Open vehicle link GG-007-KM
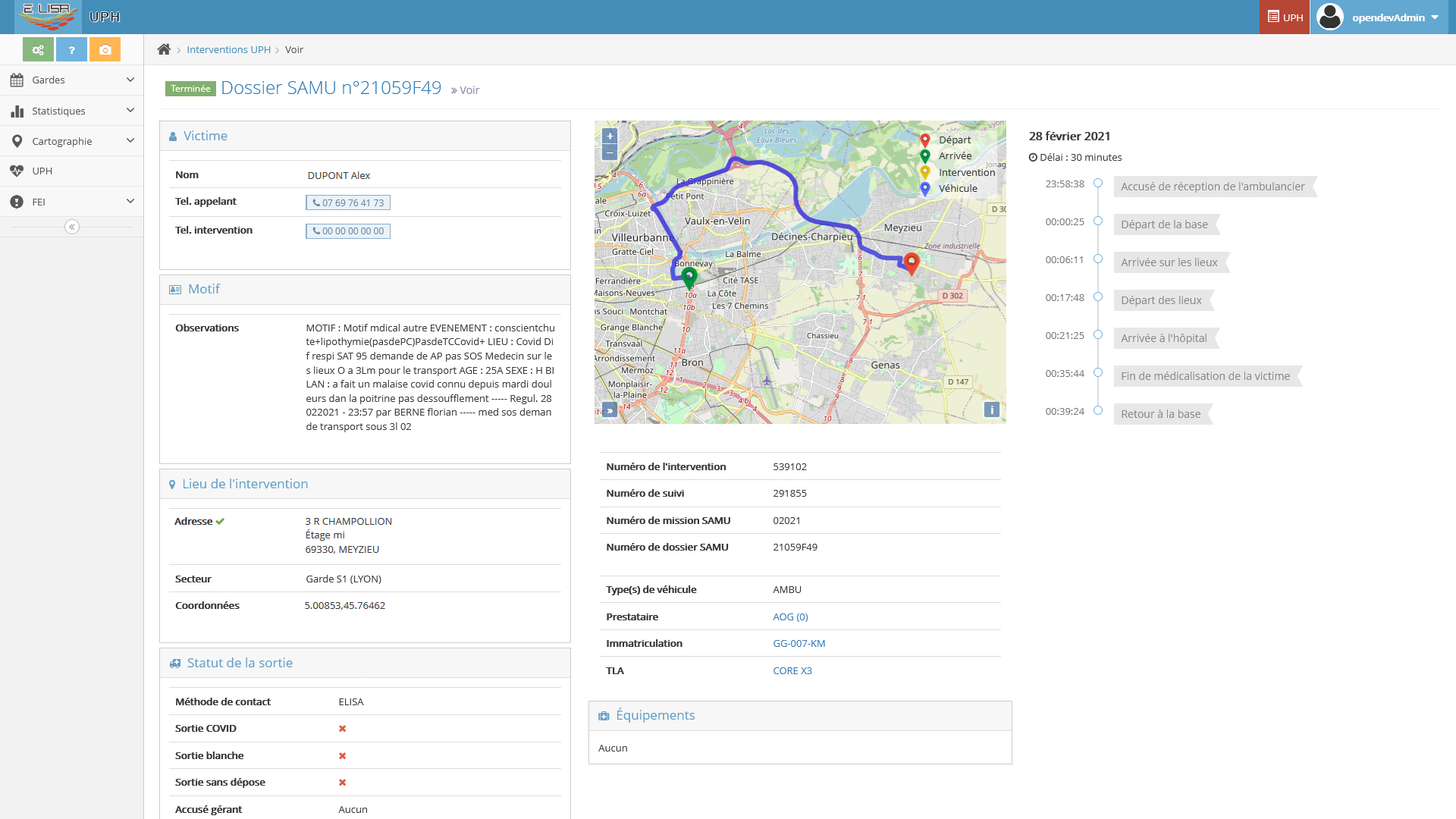This screenshot has width=1456, height=819. (x=799, y=643)
